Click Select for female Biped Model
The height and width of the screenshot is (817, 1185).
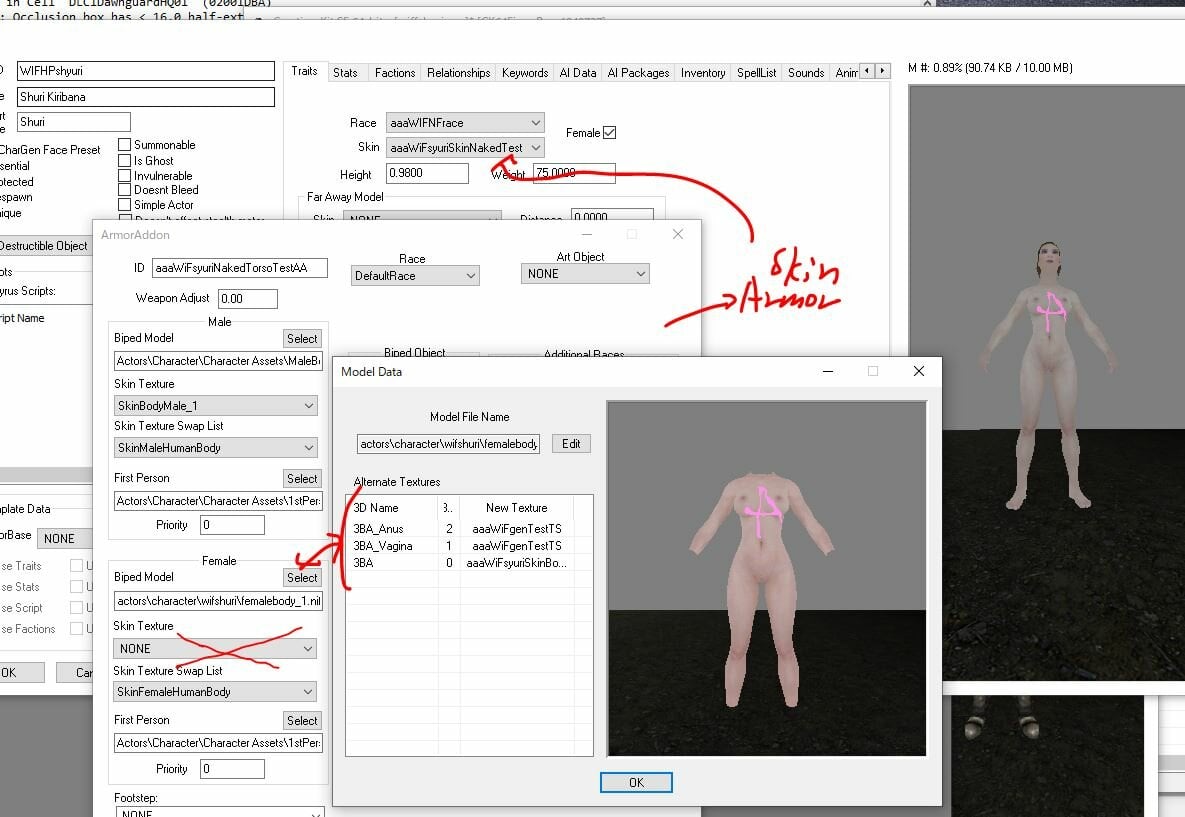point(302,577)
